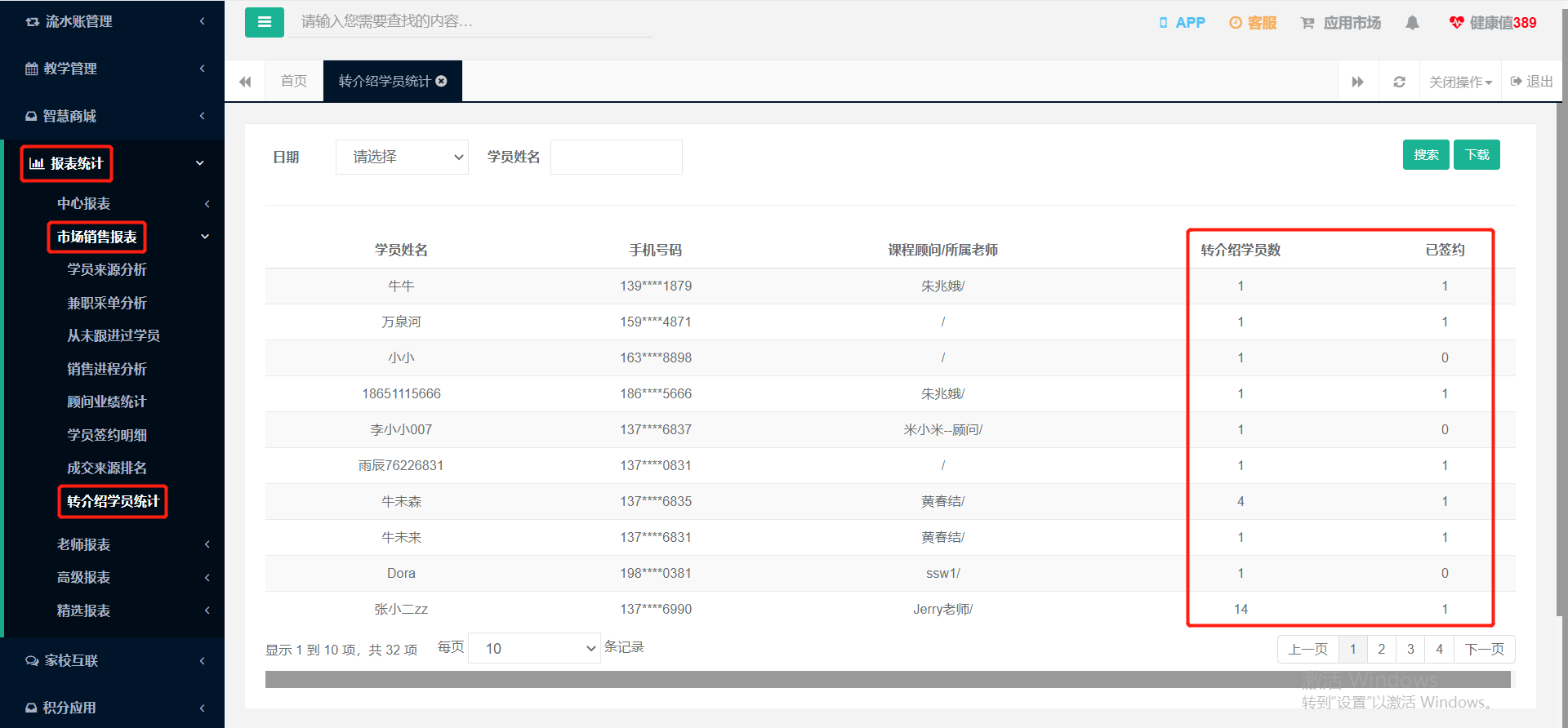
Task: Open the 日期 请选择 dropdown
Action: [x=402, y=157]
